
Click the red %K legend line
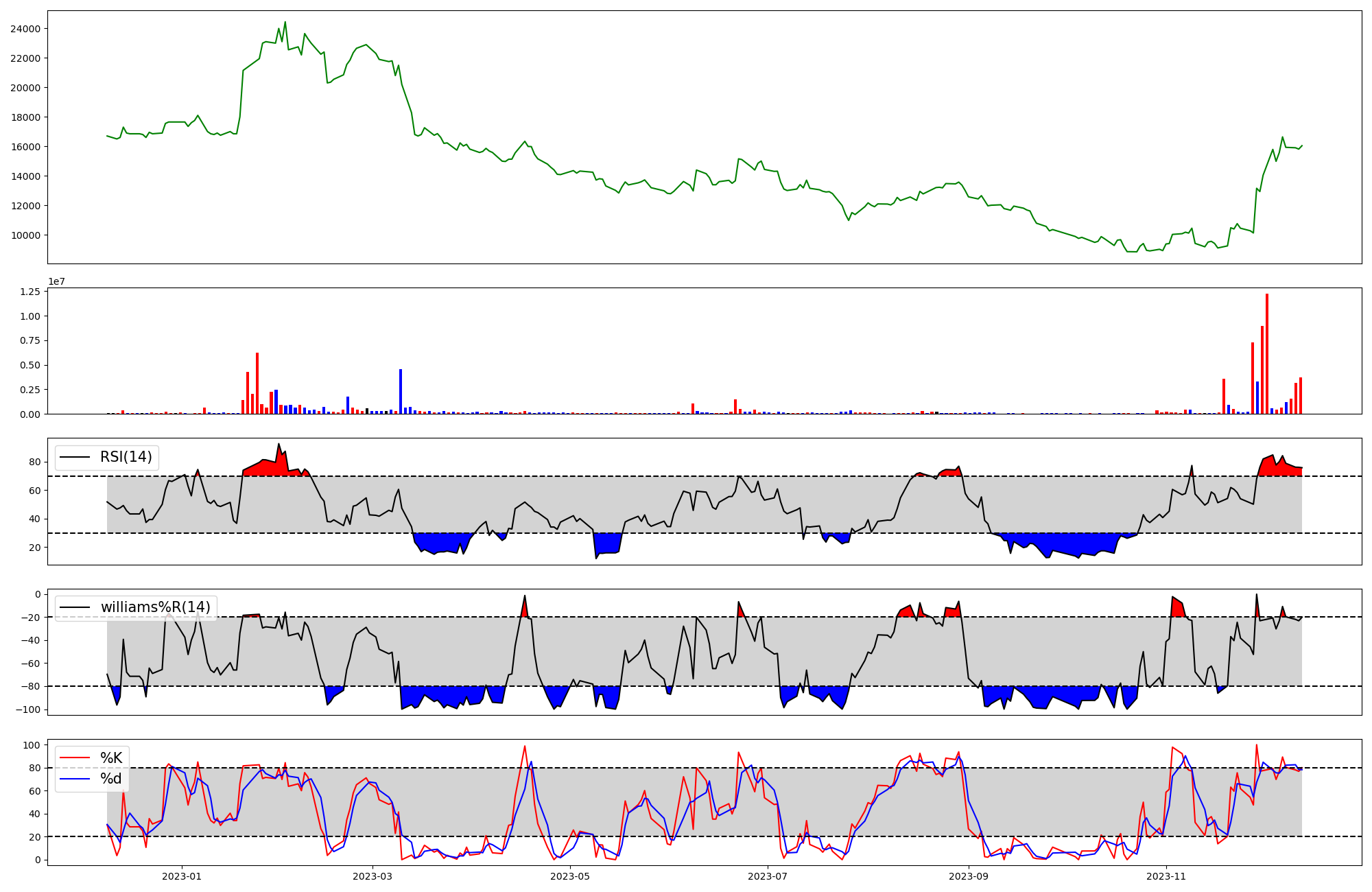[75, 758]
